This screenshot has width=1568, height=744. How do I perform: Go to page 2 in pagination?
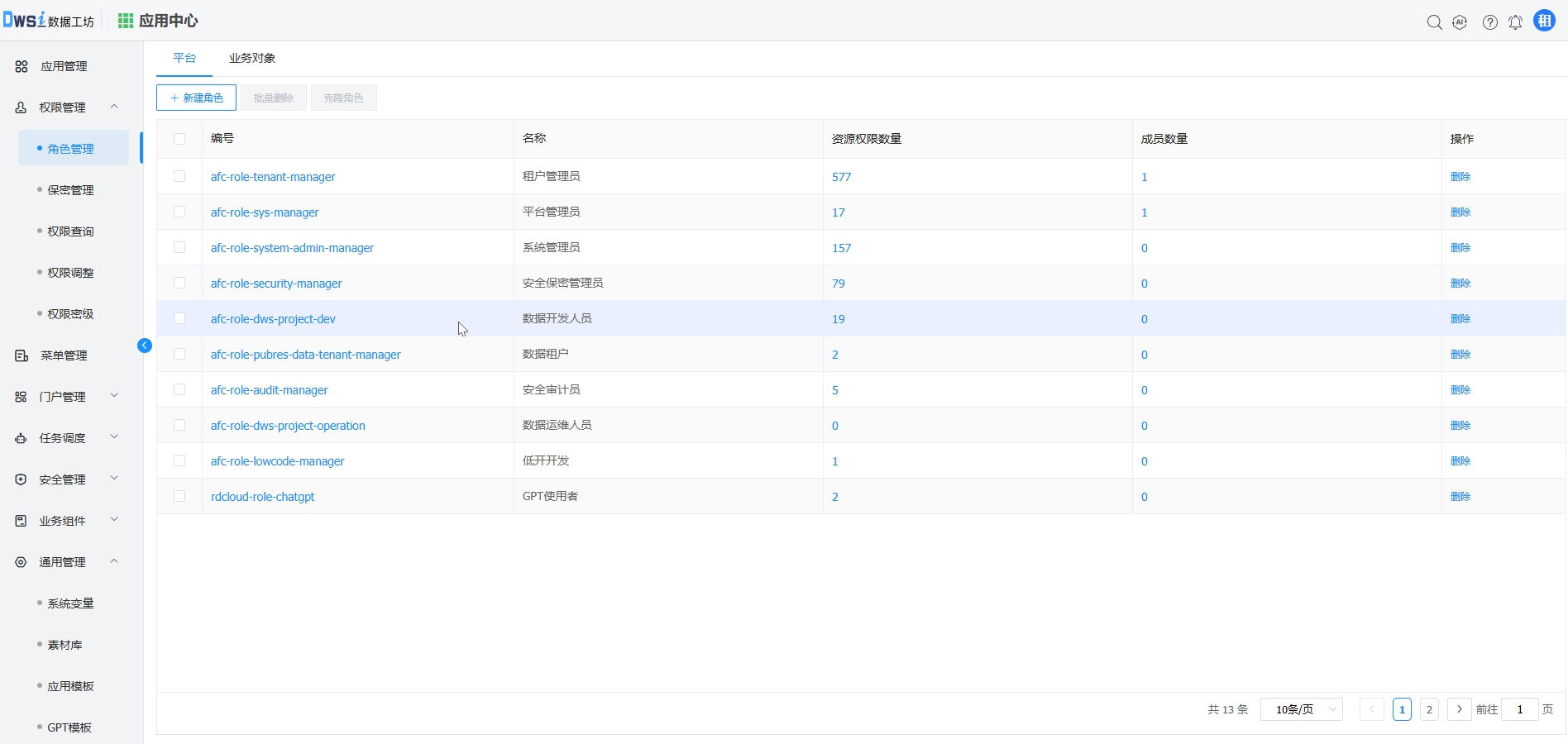click(x=1429, y=709)
